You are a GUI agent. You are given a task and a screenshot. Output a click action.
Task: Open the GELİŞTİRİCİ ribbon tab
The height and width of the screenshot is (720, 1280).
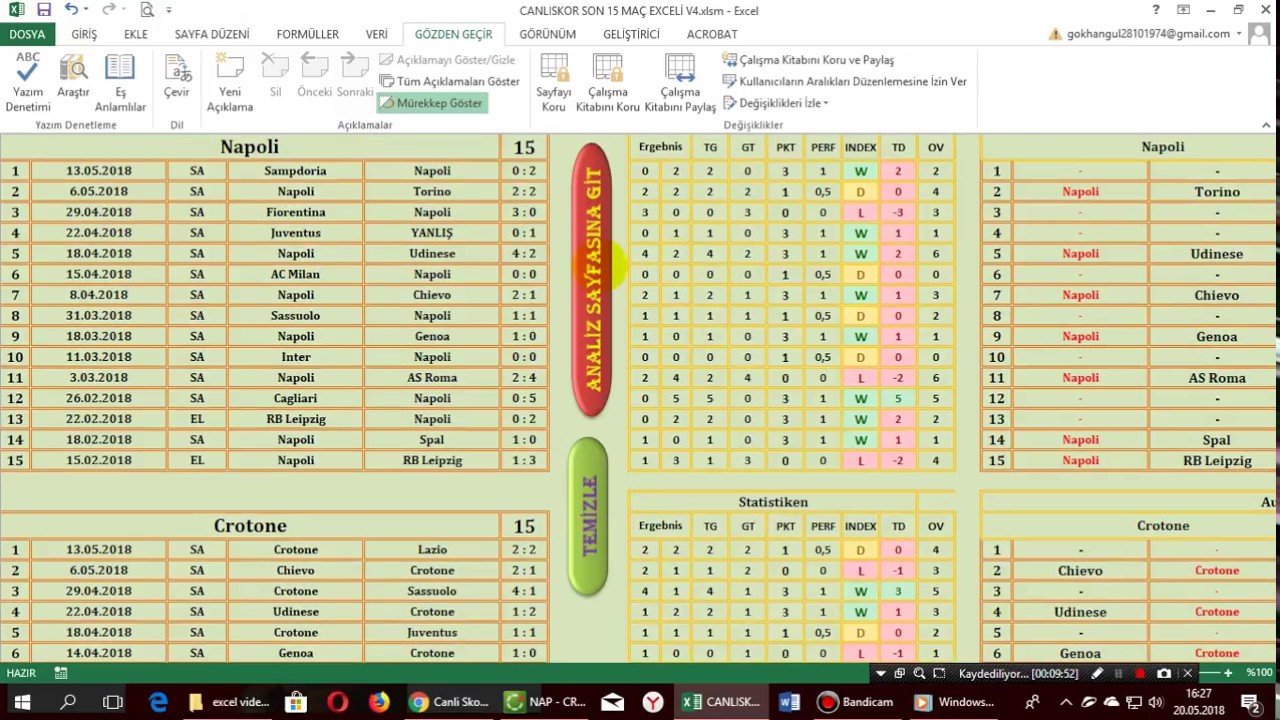[631, 34]
